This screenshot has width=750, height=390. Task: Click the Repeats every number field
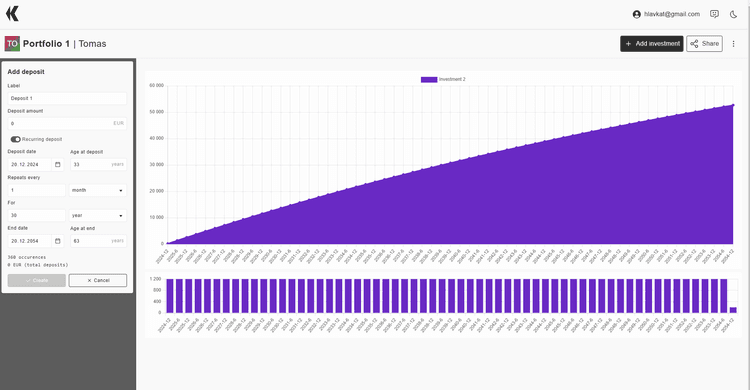(36, 190)
